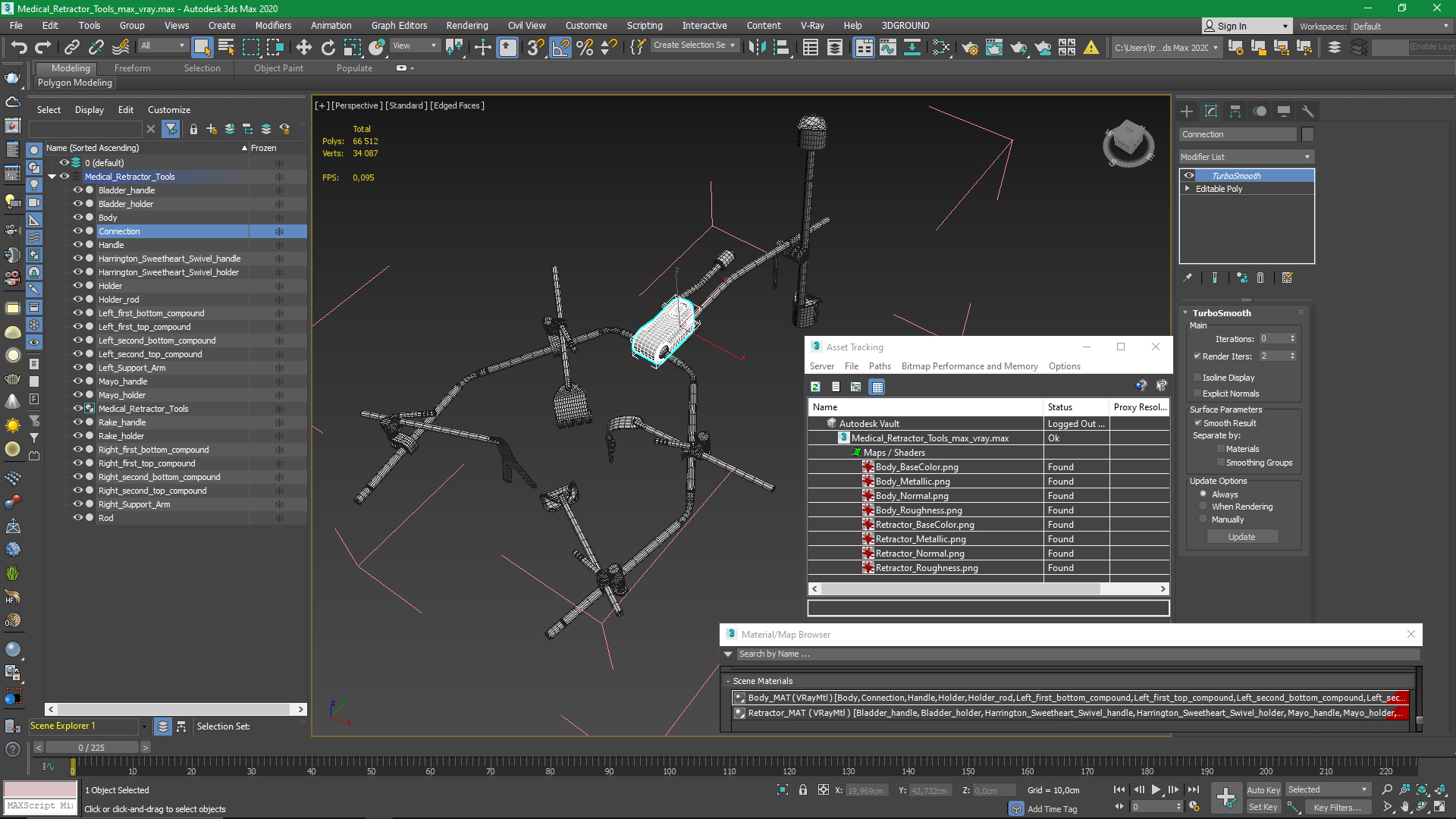The height and width of the screenshot is (819, 1456).
Task: Click the Auto Key button
Action: coord(1263,790)
